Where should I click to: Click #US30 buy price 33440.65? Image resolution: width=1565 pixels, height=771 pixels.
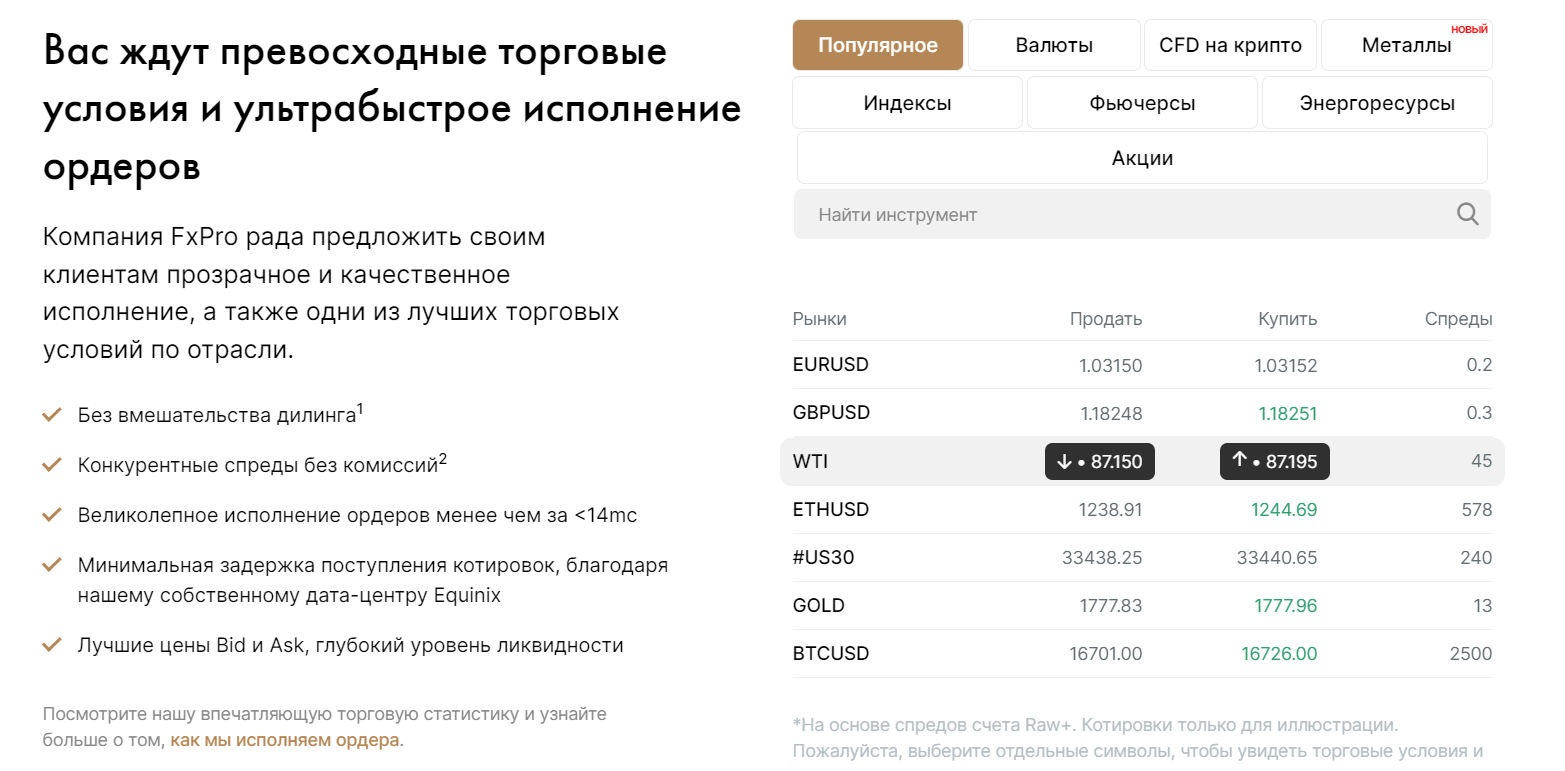[1277, 558]
